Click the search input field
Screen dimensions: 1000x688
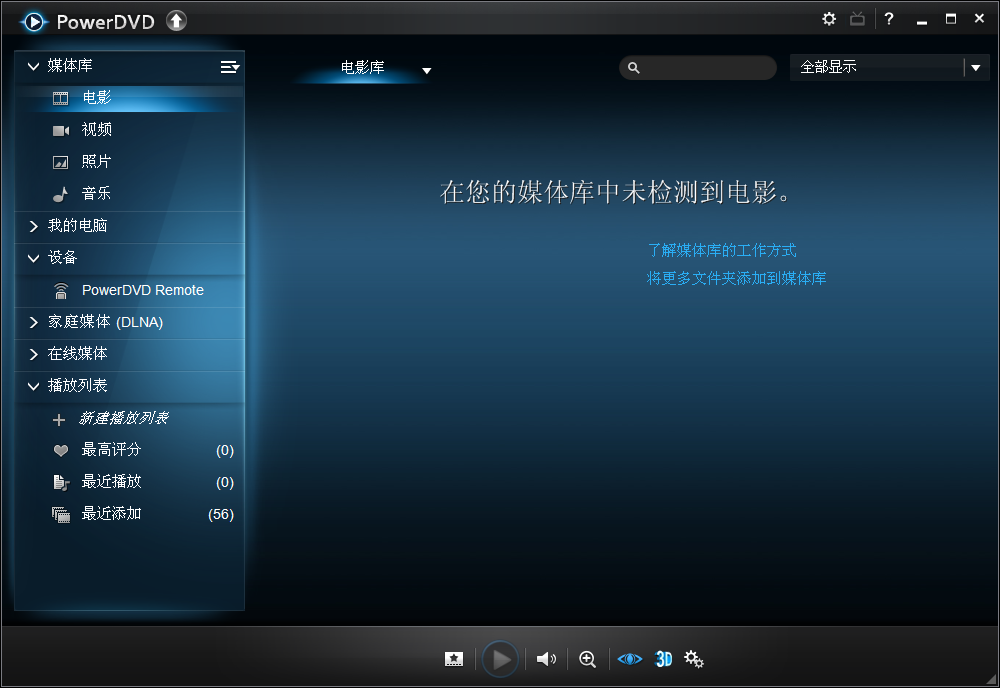pyautogui.click(x=706, y=68)
